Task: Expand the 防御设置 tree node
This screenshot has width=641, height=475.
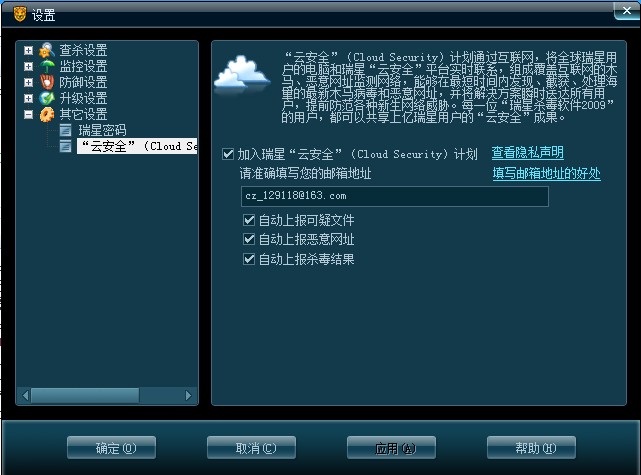Action: coord(28,82)
